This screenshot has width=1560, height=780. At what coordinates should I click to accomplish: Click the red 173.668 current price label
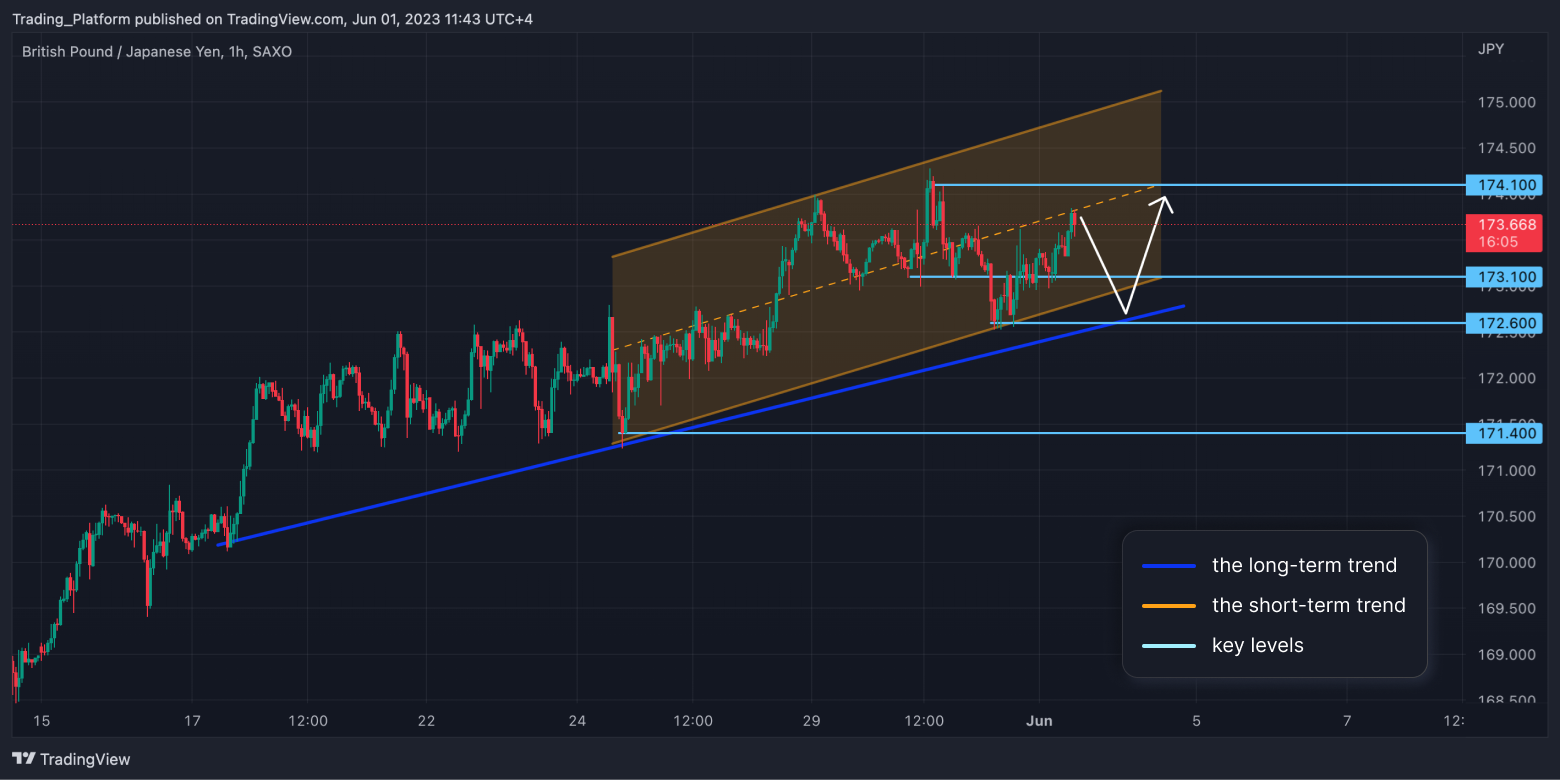click(1504, 232)
